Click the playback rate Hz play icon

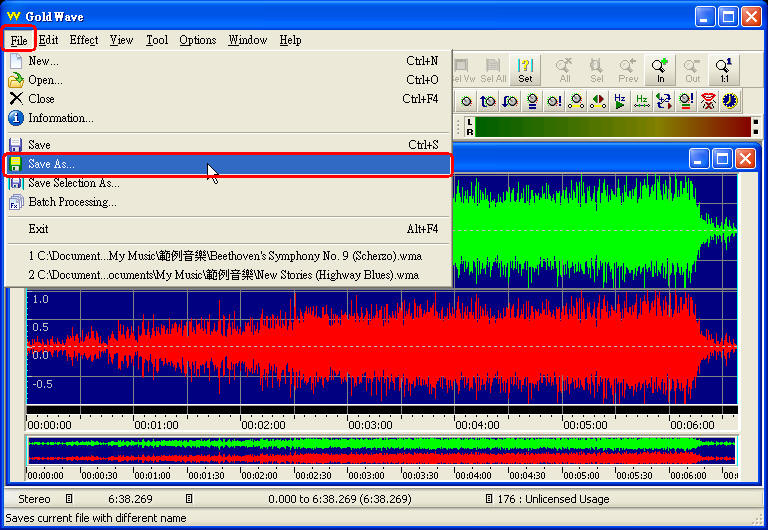620,101
